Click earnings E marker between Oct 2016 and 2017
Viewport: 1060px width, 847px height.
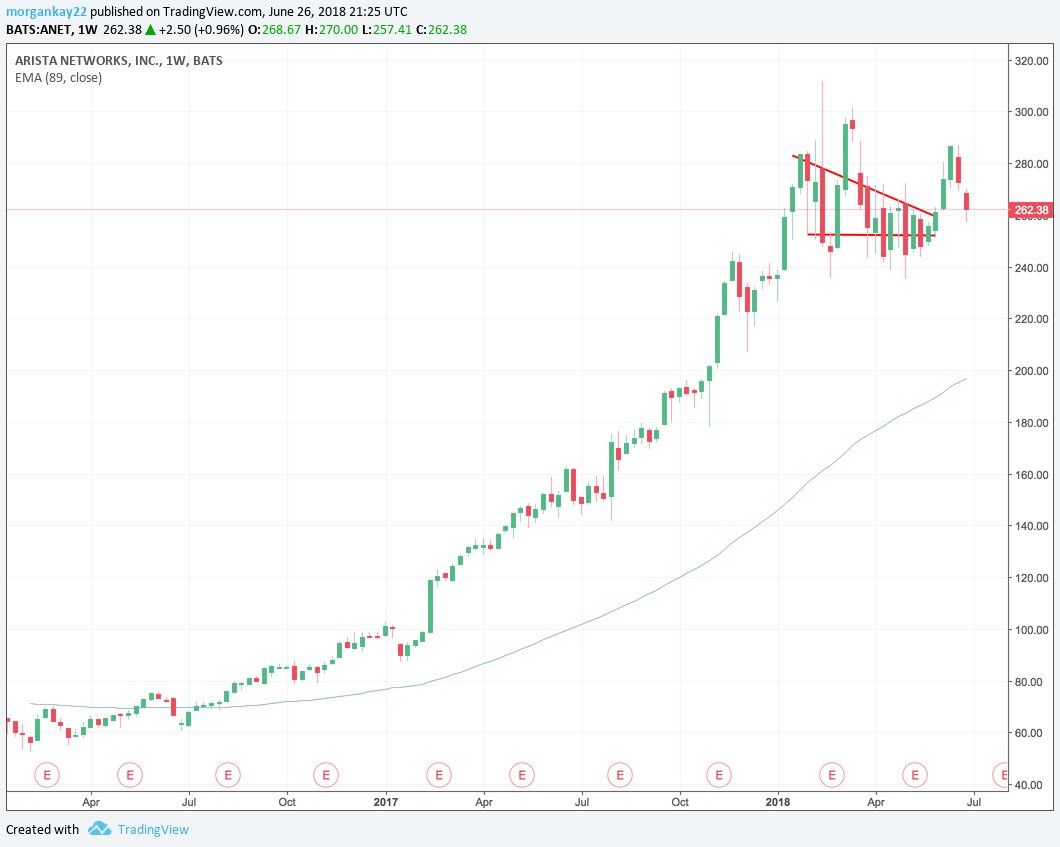pyautogui.click(x=326, y=775)
